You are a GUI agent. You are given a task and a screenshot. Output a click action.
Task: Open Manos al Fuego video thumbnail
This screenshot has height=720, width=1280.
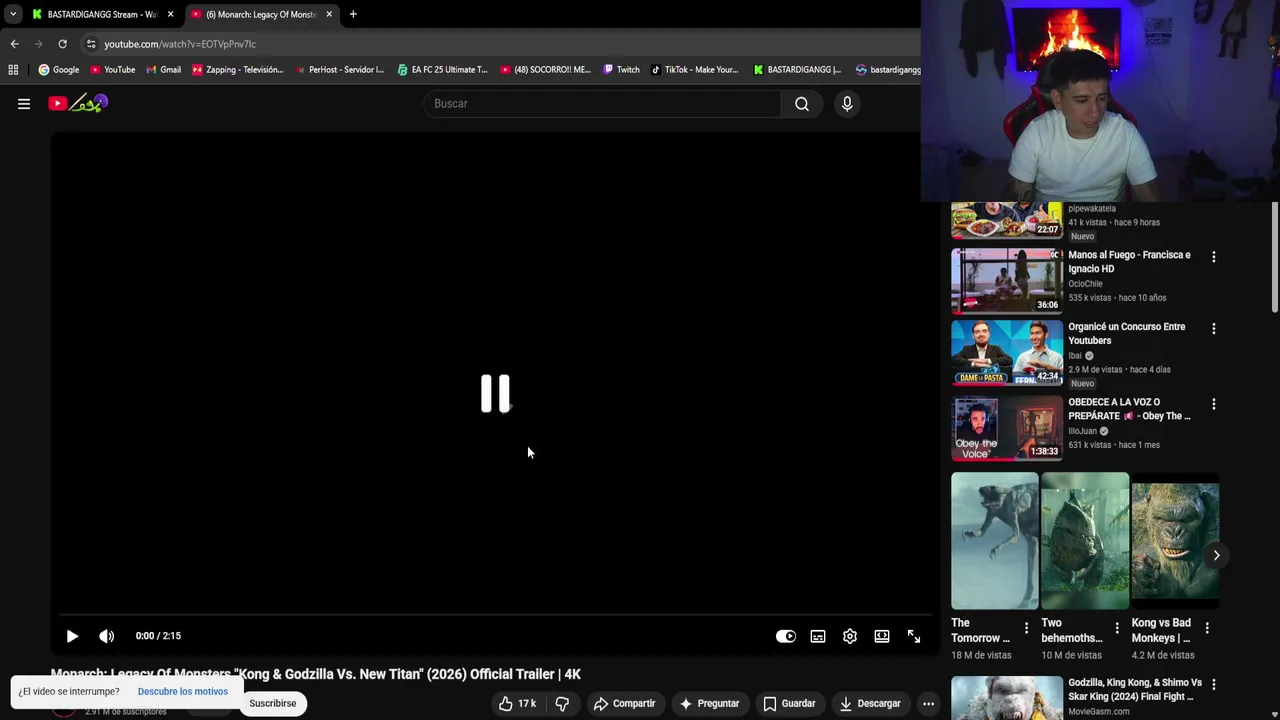(x=1006, y=280)
